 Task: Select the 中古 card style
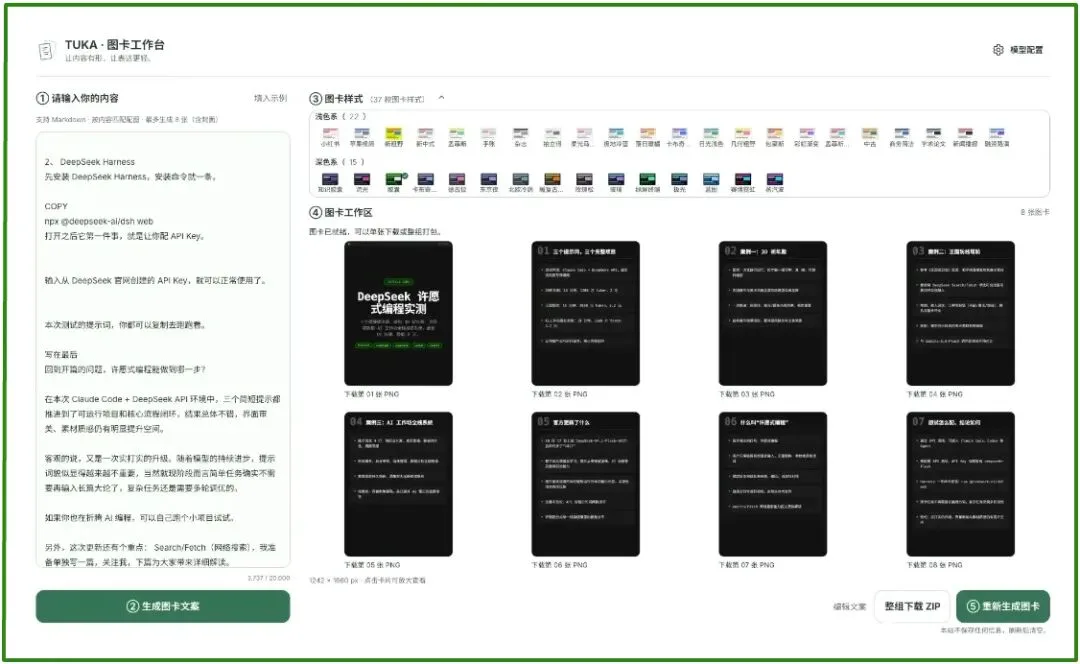click(870, 137)
